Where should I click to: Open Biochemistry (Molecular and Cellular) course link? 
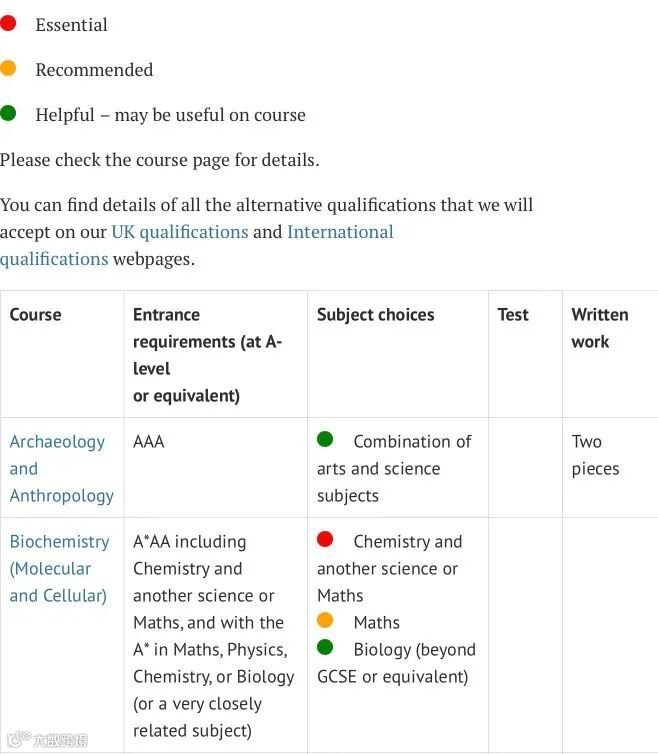point(59,568)
